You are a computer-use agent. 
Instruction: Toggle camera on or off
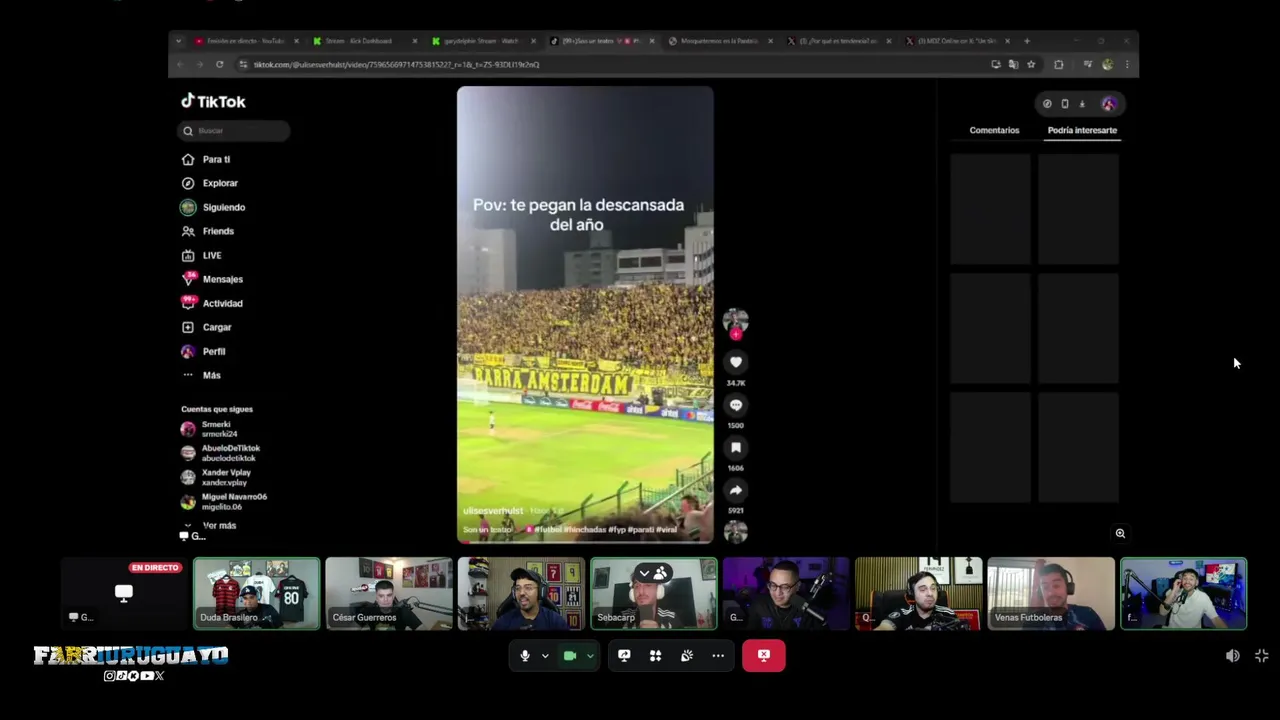(570, 656)
